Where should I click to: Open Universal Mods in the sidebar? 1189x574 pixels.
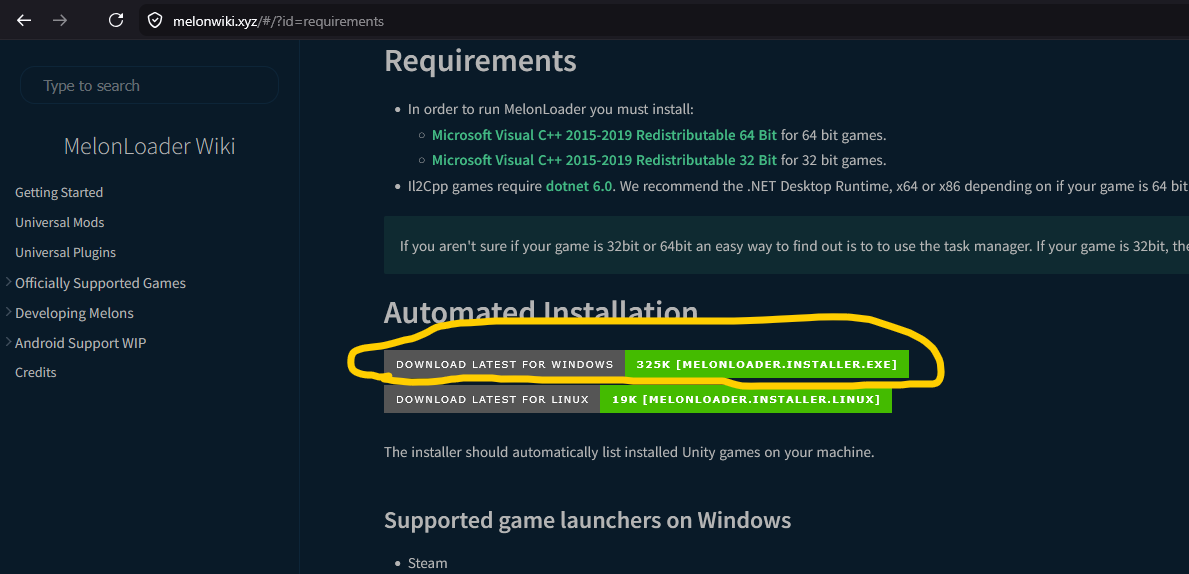[x=60, y=222]
